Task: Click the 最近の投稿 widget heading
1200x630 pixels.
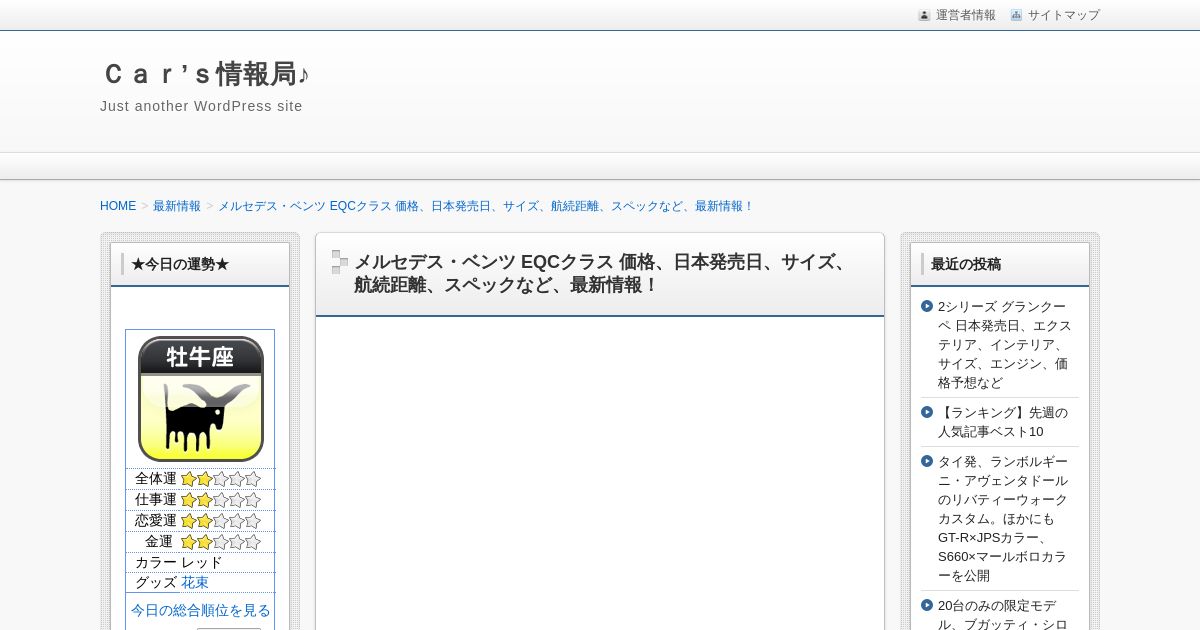Action: (x=966, y=264)
